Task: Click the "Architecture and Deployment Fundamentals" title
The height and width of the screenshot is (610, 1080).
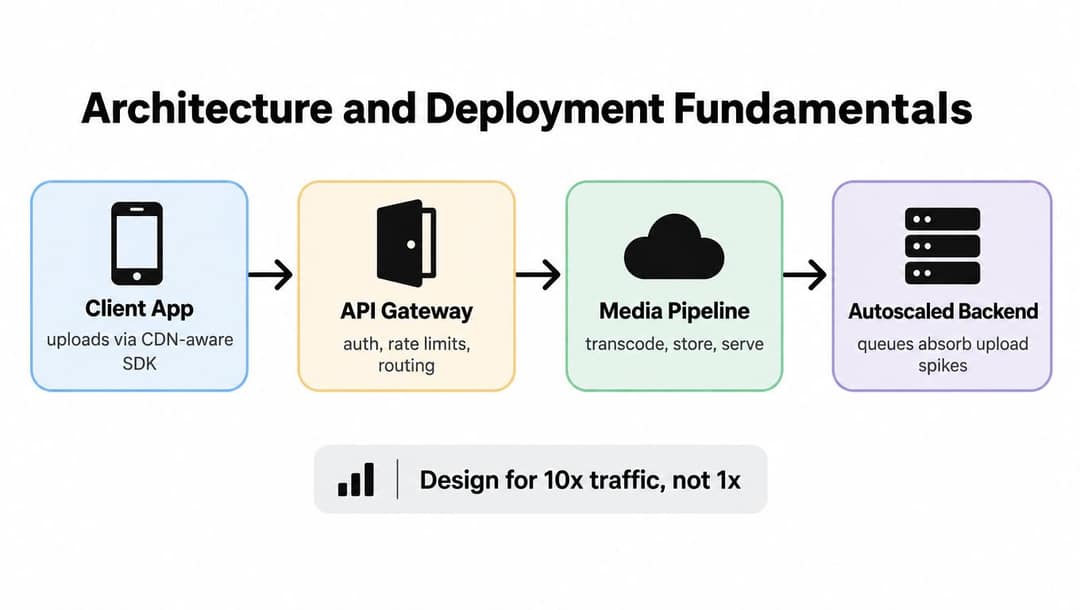Action: [x=527, y=109]
